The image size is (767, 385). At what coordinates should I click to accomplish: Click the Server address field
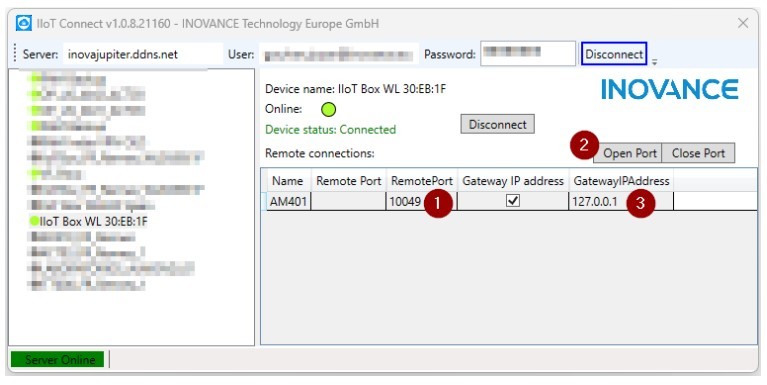pyautogui.click(x=143, y=54)
